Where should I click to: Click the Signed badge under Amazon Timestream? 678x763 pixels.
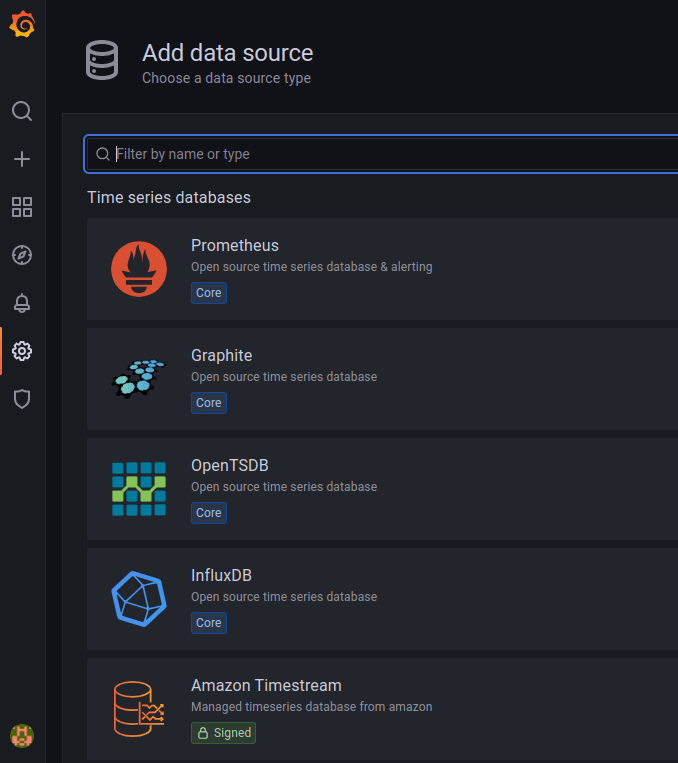pos(223,733)
